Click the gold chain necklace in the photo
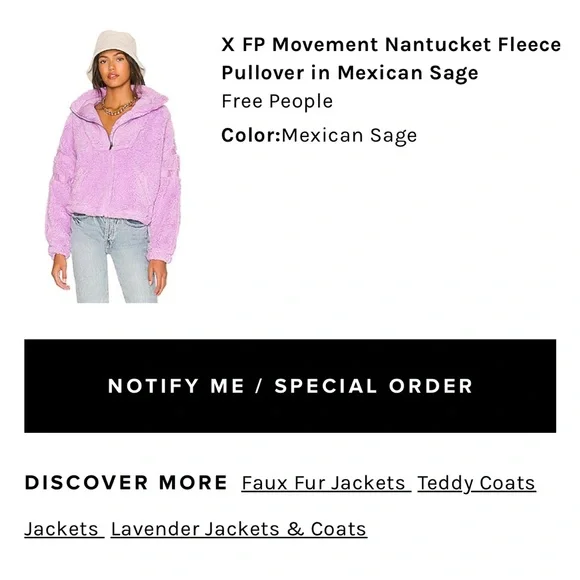The width and height of the screenshot is (580, 580). pyautogui.click(x=117, y=108)
